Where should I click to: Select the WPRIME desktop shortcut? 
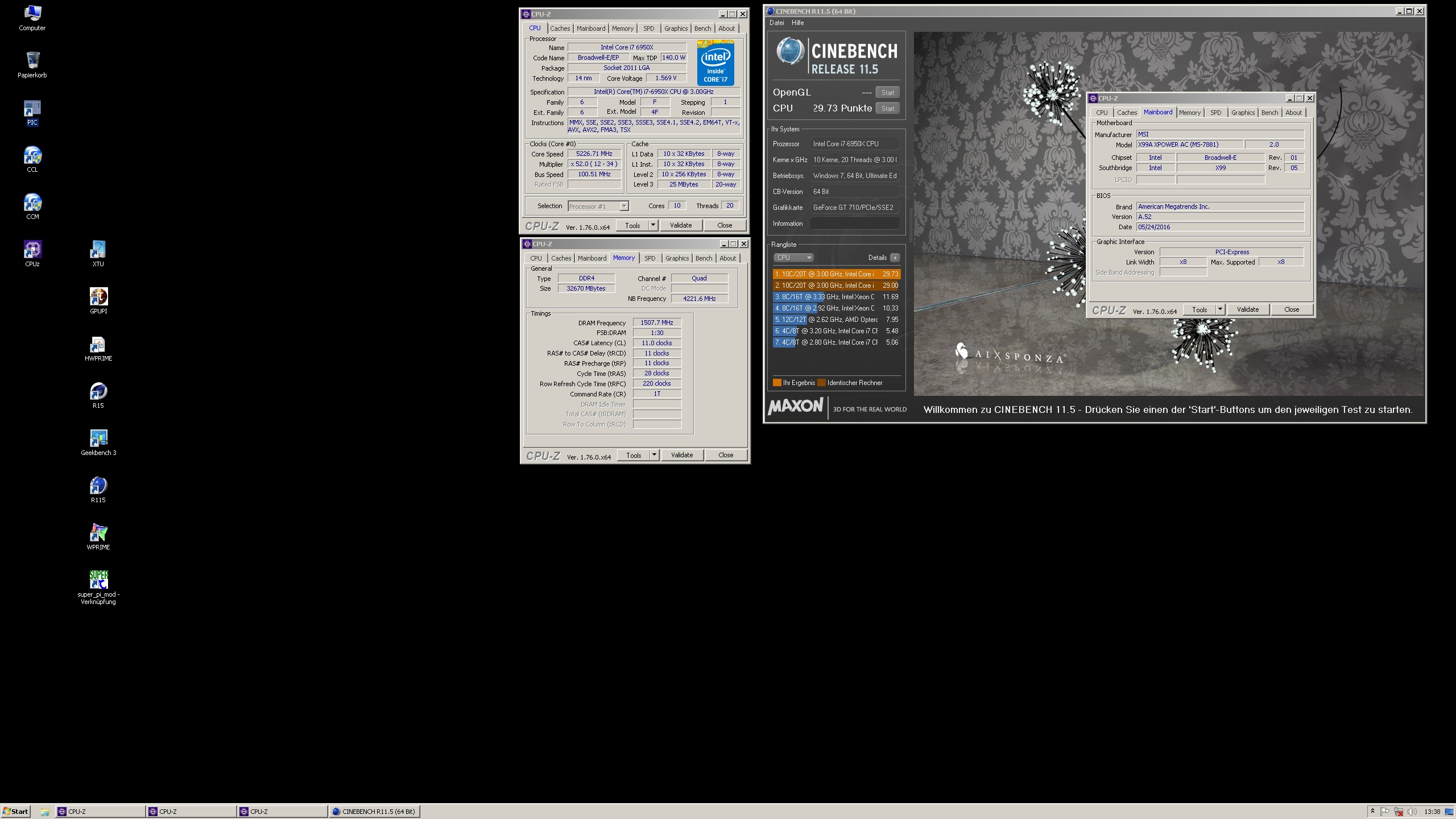click(98, 537)
